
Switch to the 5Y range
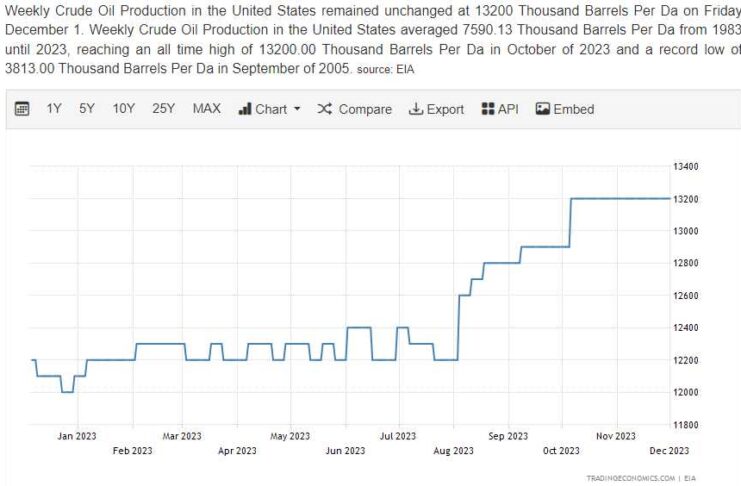87,109
